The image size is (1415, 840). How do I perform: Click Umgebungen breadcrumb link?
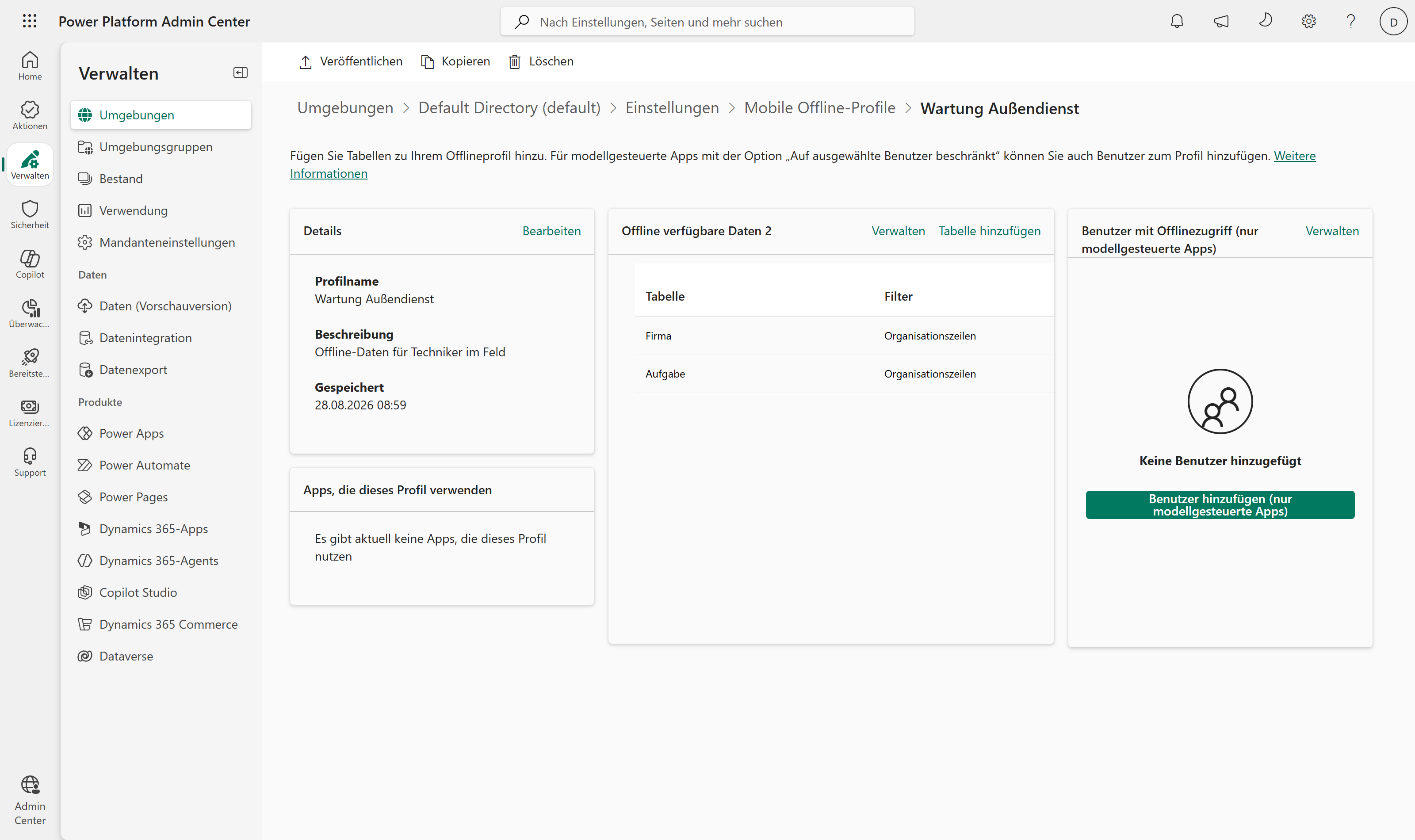tap(345, 107)
